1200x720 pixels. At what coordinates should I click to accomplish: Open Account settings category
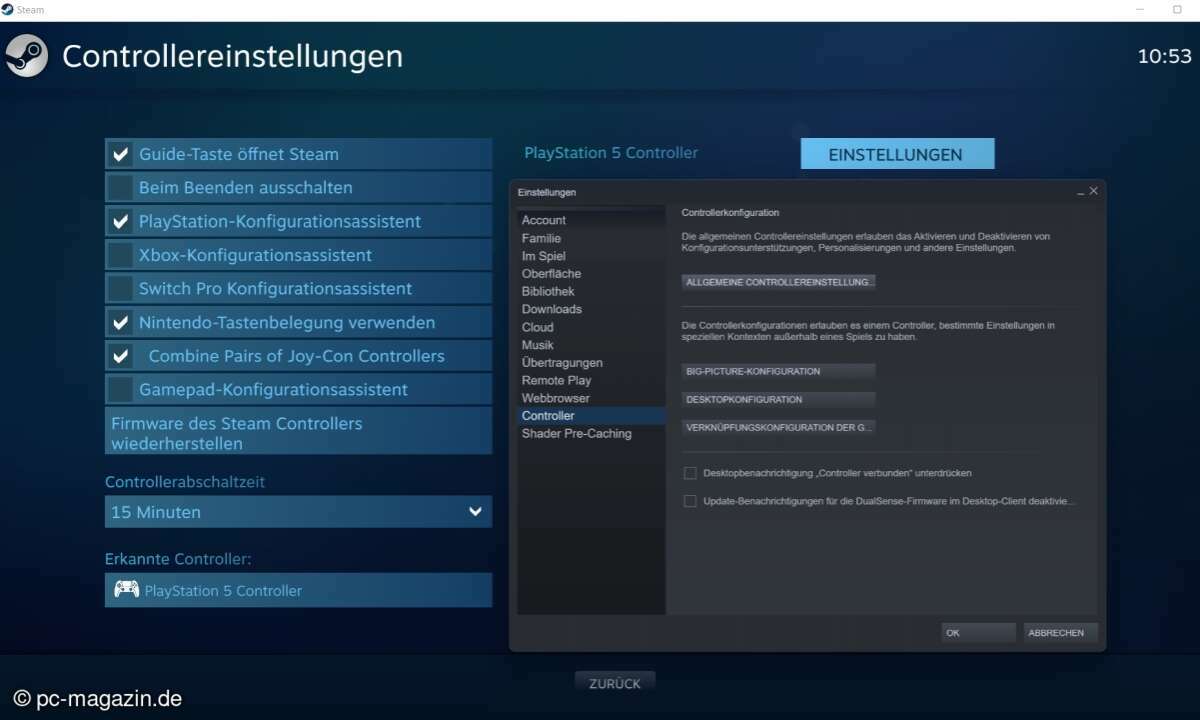tap(591, 220)
